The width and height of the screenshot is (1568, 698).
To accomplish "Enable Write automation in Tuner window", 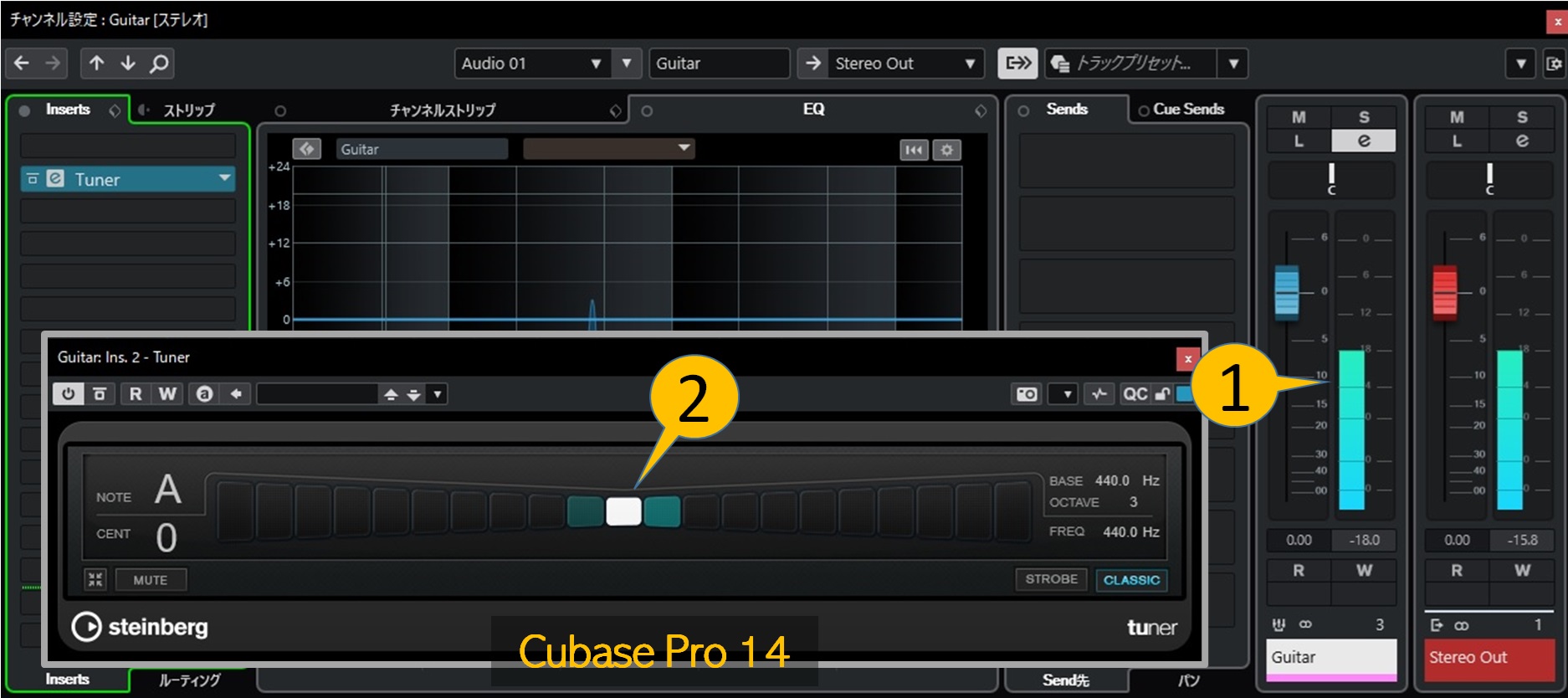I will click(x=167, y=393).
